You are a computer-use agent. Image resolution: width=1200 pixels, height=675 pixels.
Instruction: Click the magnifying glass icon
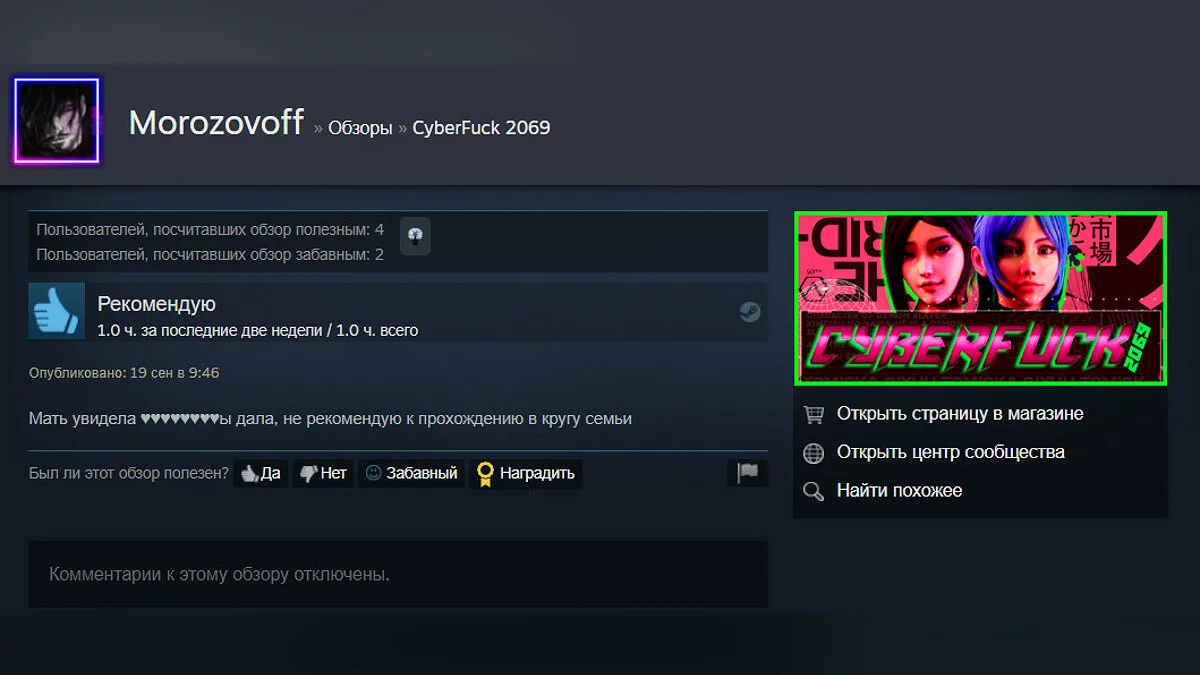coord(814,491)
